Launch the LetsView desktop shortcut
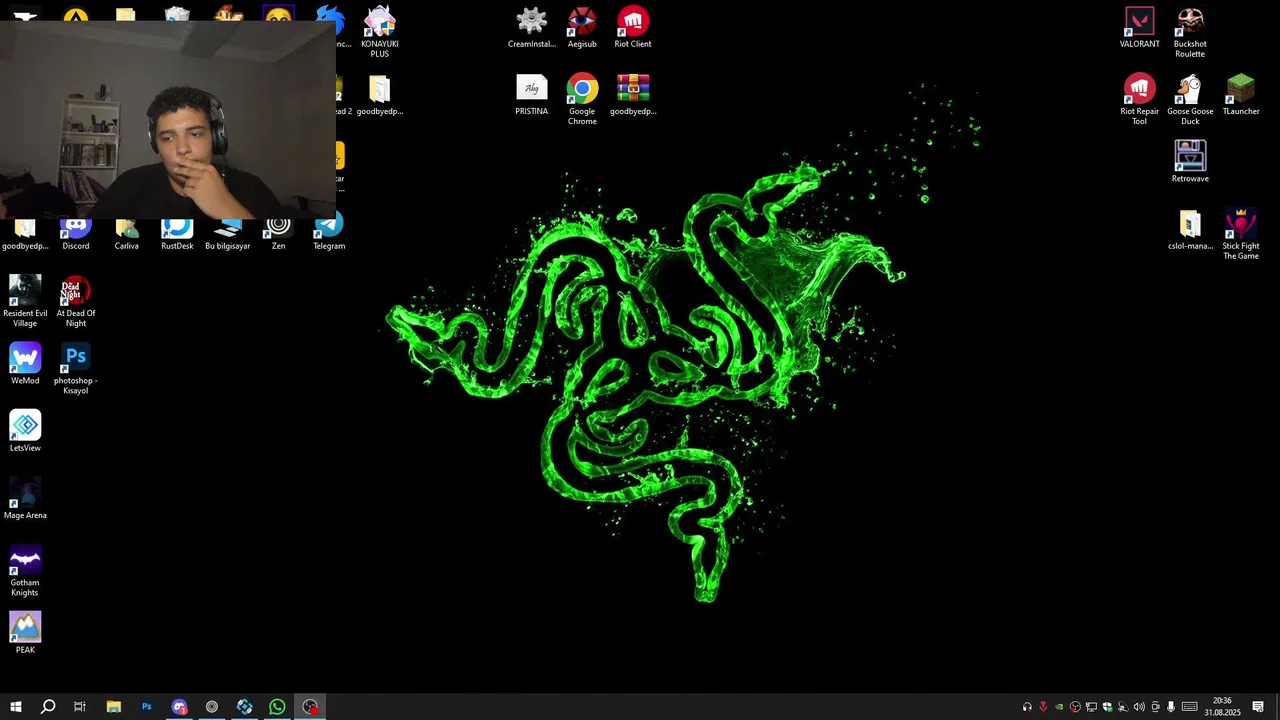Screen dimensions: 1280x720 click(25, 430)
